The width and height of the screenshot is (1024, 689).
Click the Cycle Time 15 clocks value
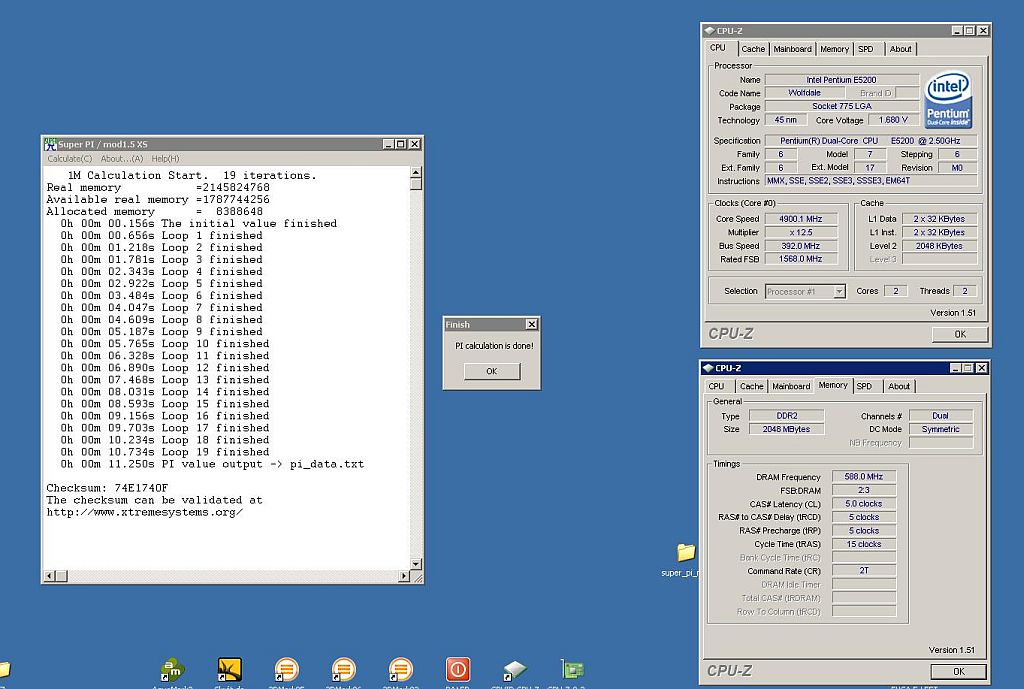pyautogui.click(x=863, y=544)
